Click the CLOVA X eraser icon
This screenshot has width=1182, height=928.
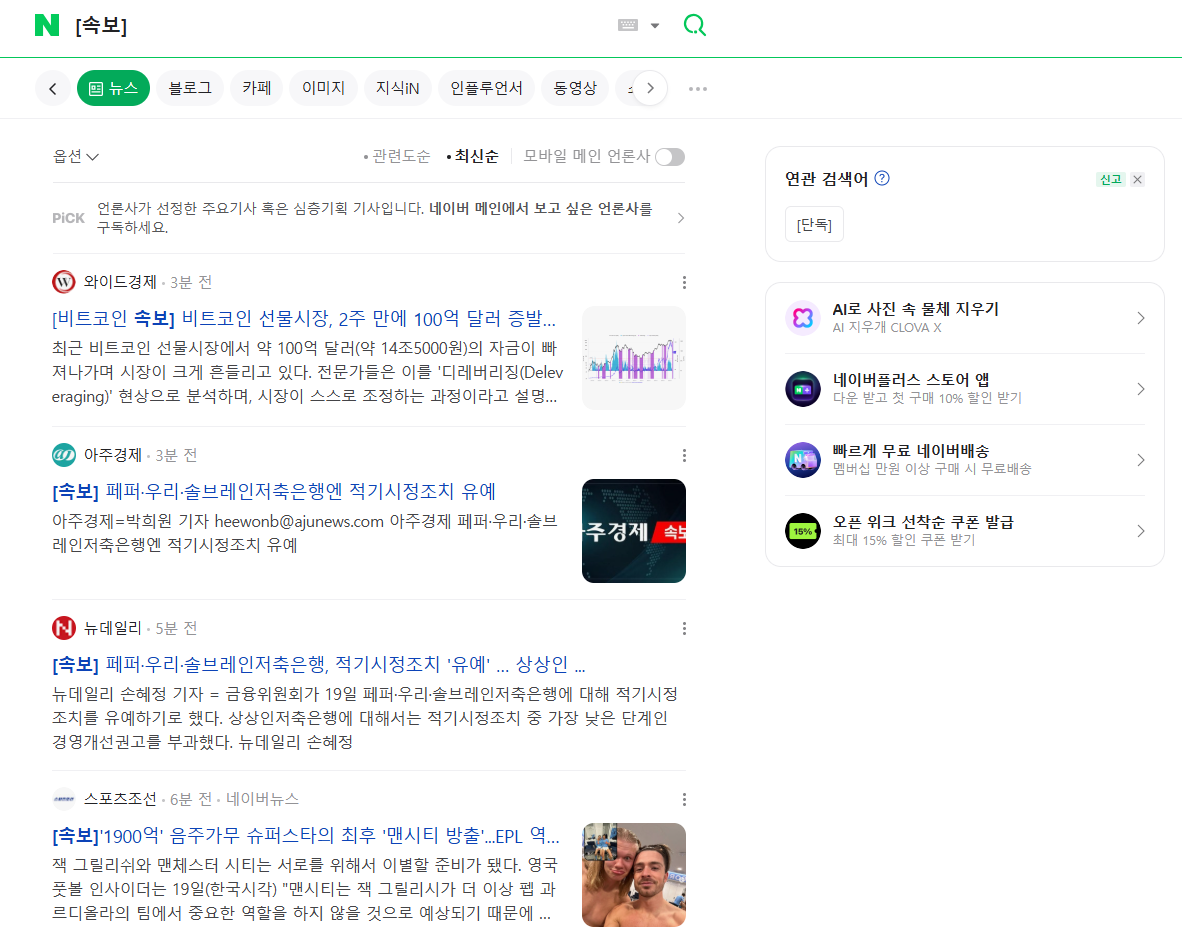[803, 318]
